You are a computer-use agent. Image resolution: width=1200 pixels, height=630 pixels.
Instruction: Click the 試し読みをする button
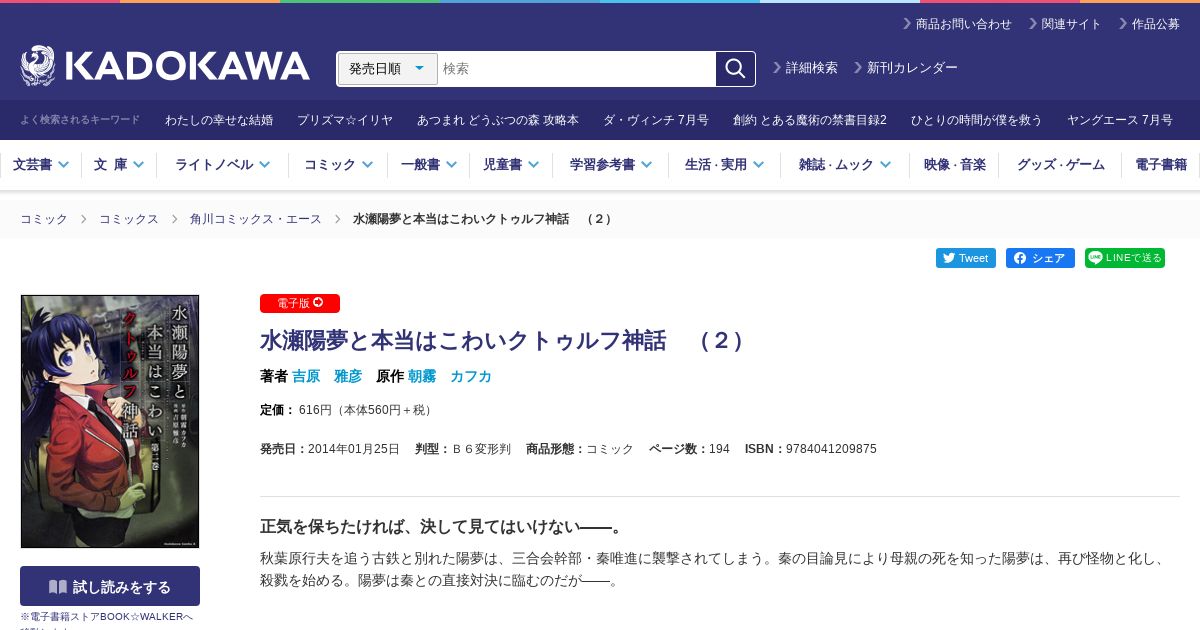tap(110, 587)
